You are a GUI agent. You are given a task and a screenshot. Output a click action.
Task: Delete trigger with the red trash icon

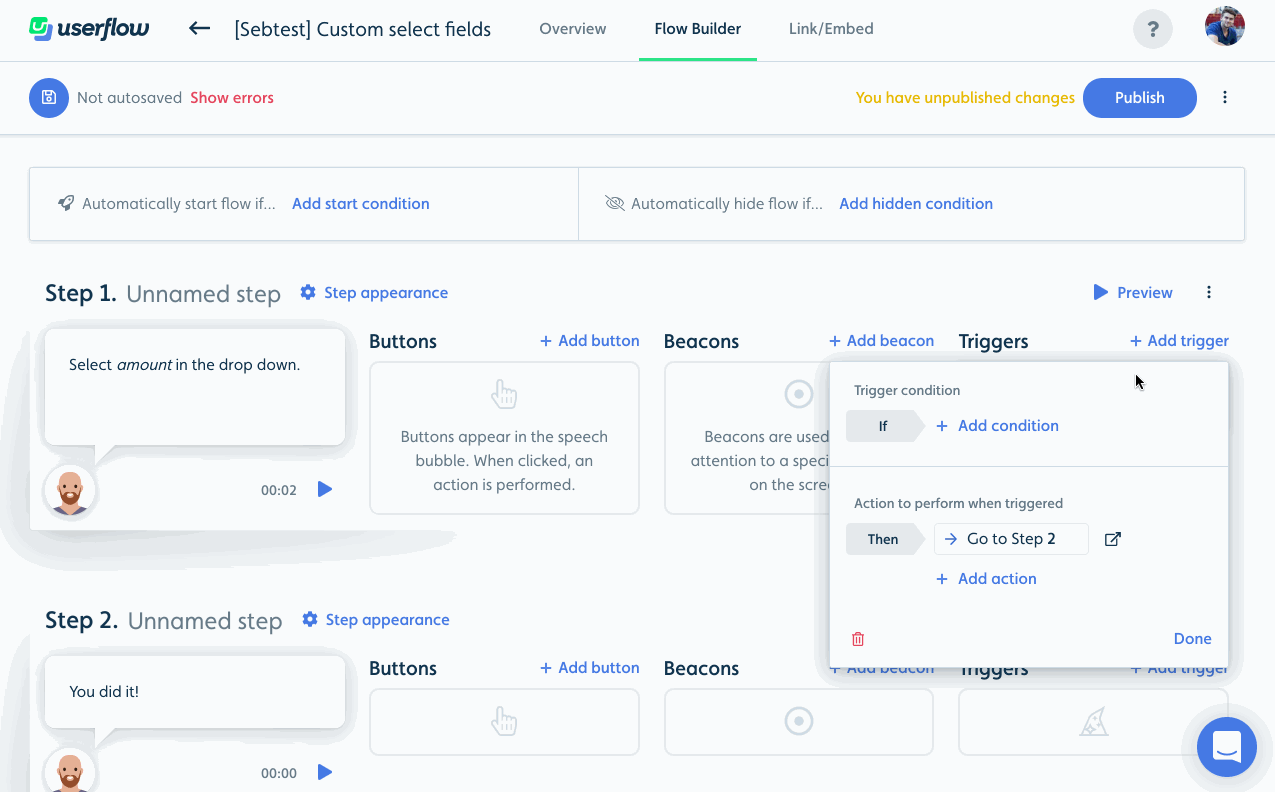858,639
